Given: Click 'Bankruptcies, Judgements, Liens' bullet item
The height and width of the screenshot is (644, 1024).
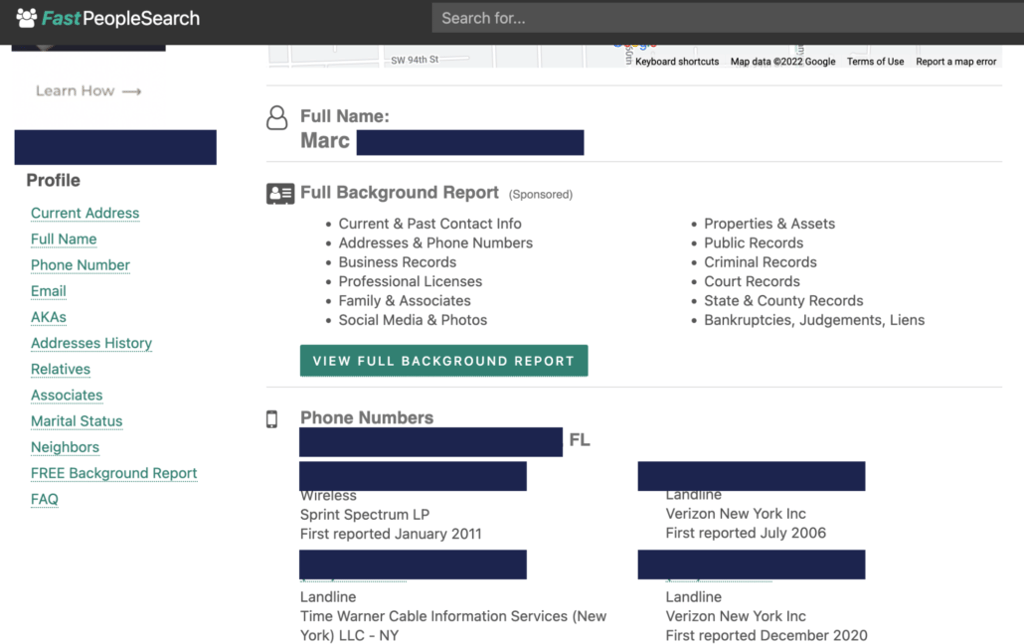Looking at the screenshot, I should click(814, 320).
